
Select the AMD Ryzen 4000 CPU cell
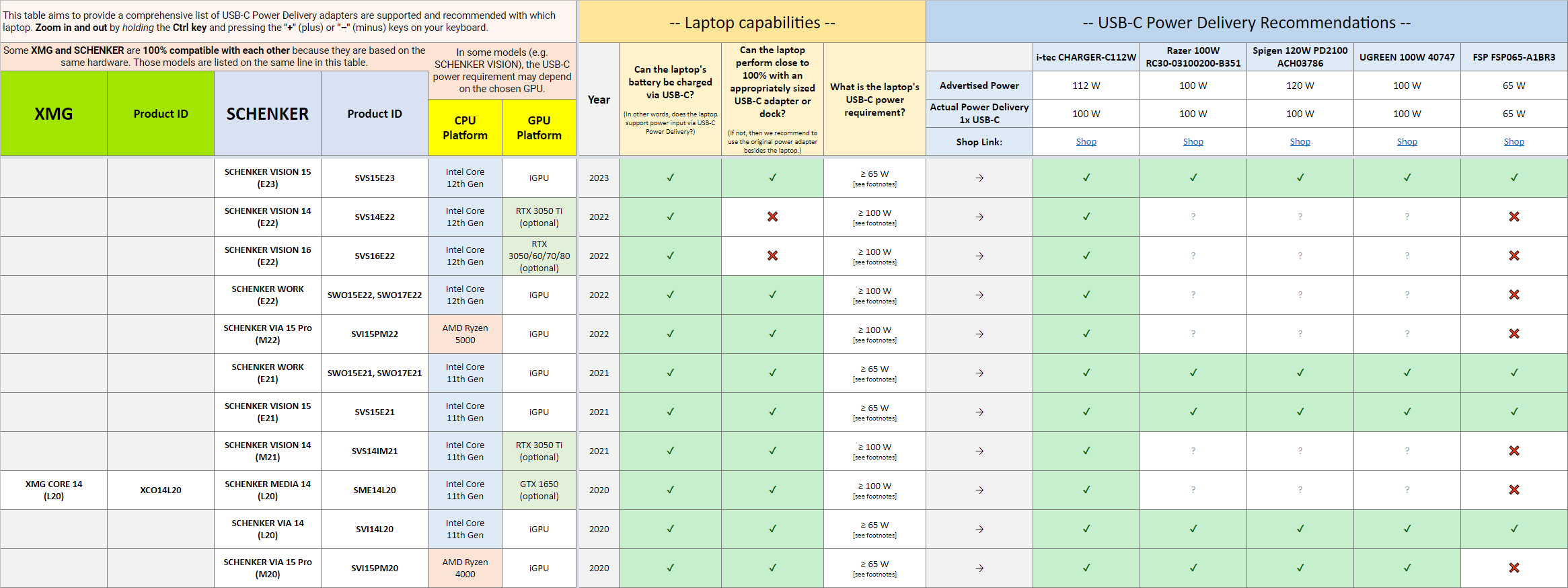tap(465, 568)
